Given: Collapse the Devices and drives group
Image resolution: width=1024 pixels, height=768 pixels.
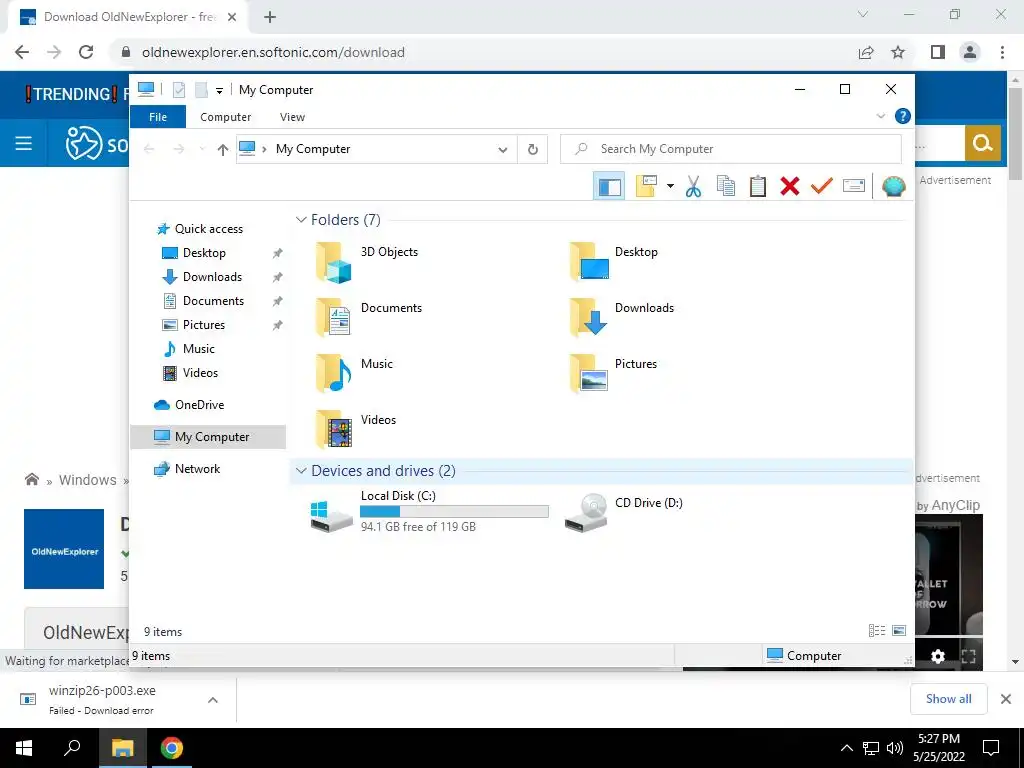Looking at the screenshot, I should tap(301, 471).
